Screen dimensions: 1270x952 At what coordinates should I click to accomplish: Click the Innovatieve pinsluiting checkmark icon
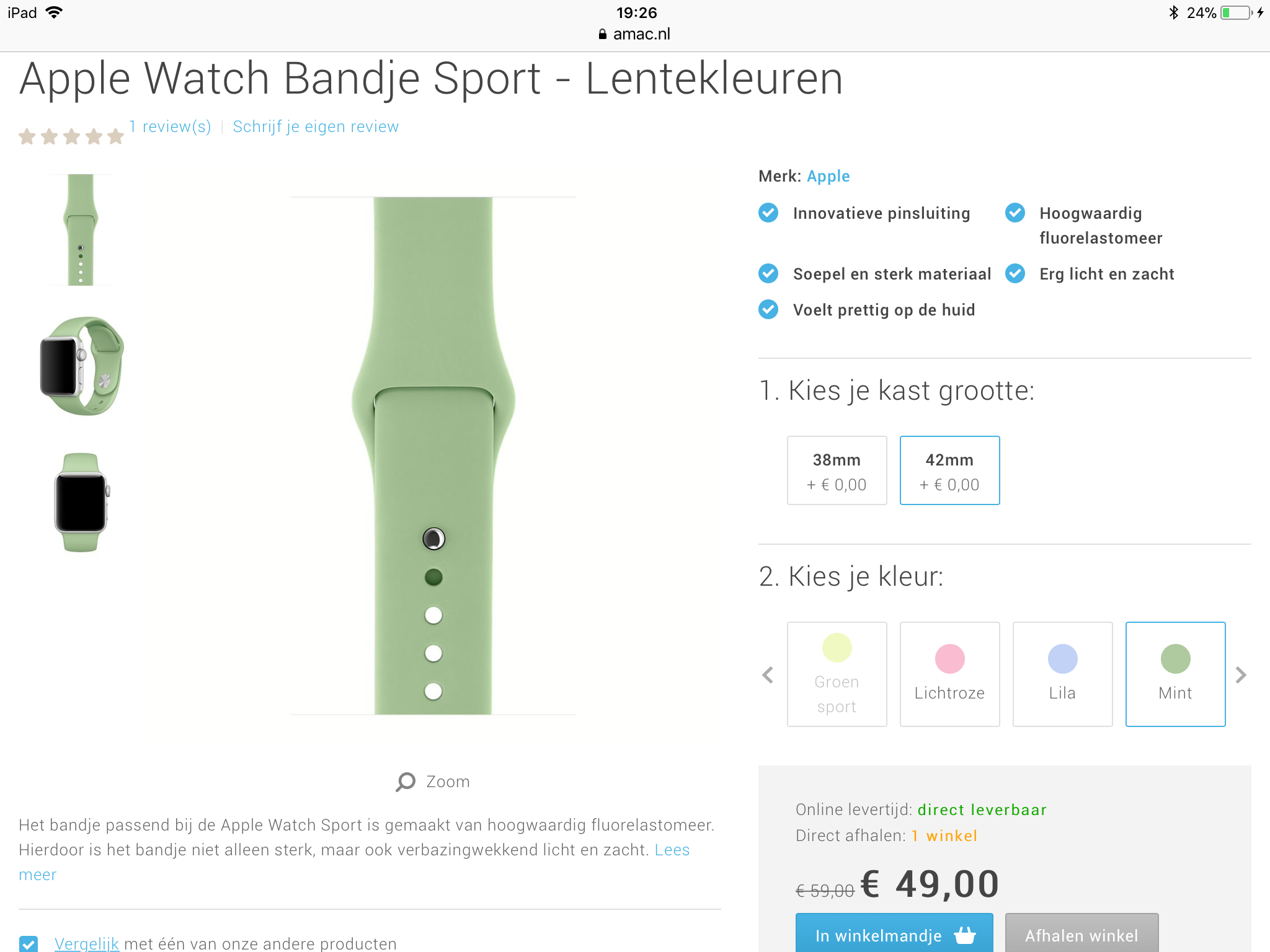point(768,213)
